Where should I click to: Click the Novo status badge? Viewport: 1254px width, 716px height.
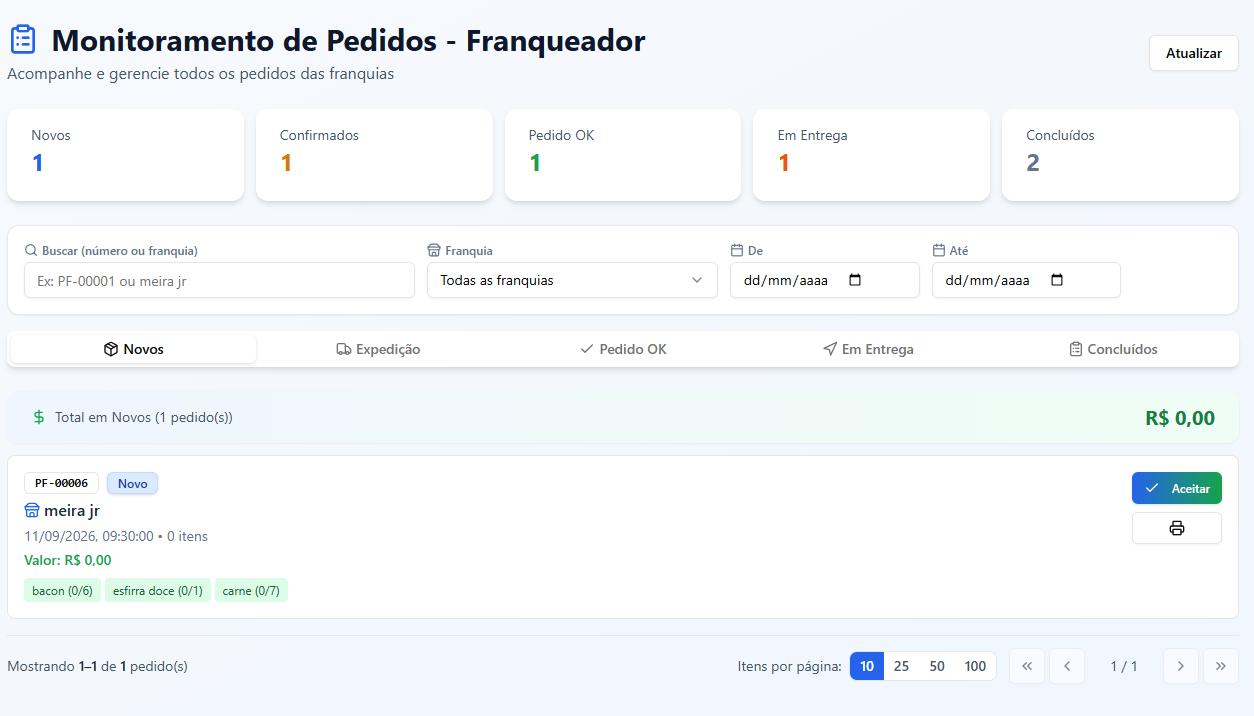tap(132, 483)
